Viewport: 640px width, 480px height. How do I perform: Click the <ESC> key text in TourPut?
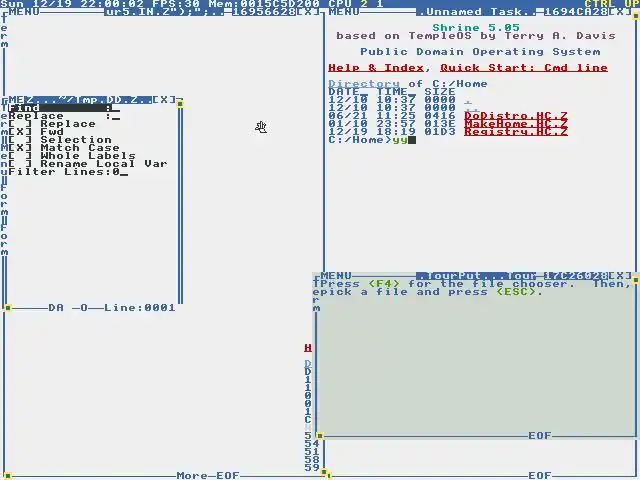coord(516,292)
